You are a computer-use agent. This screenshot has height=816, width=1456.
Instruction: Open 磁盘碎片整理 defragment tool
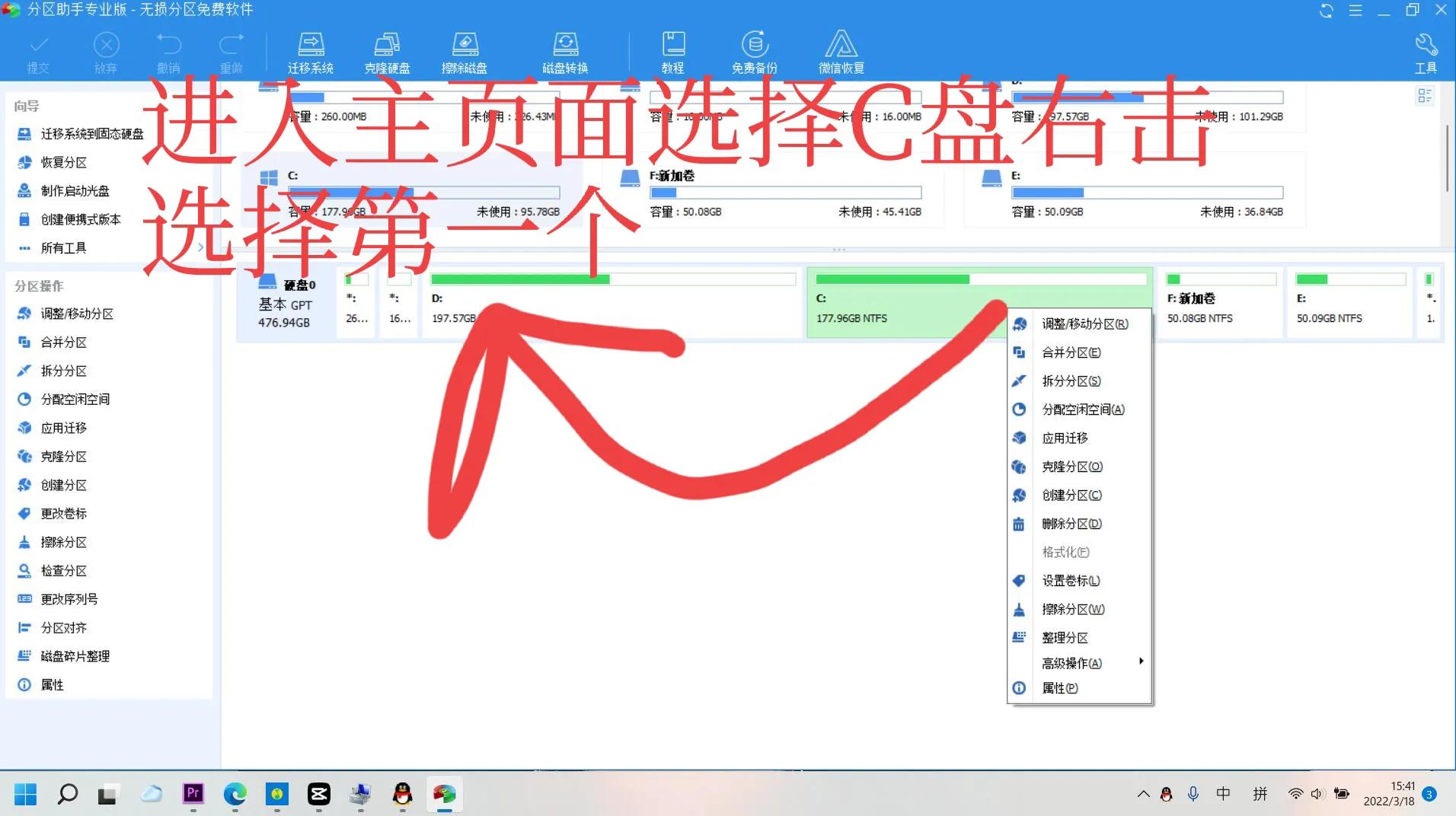[x=75, y=655]
